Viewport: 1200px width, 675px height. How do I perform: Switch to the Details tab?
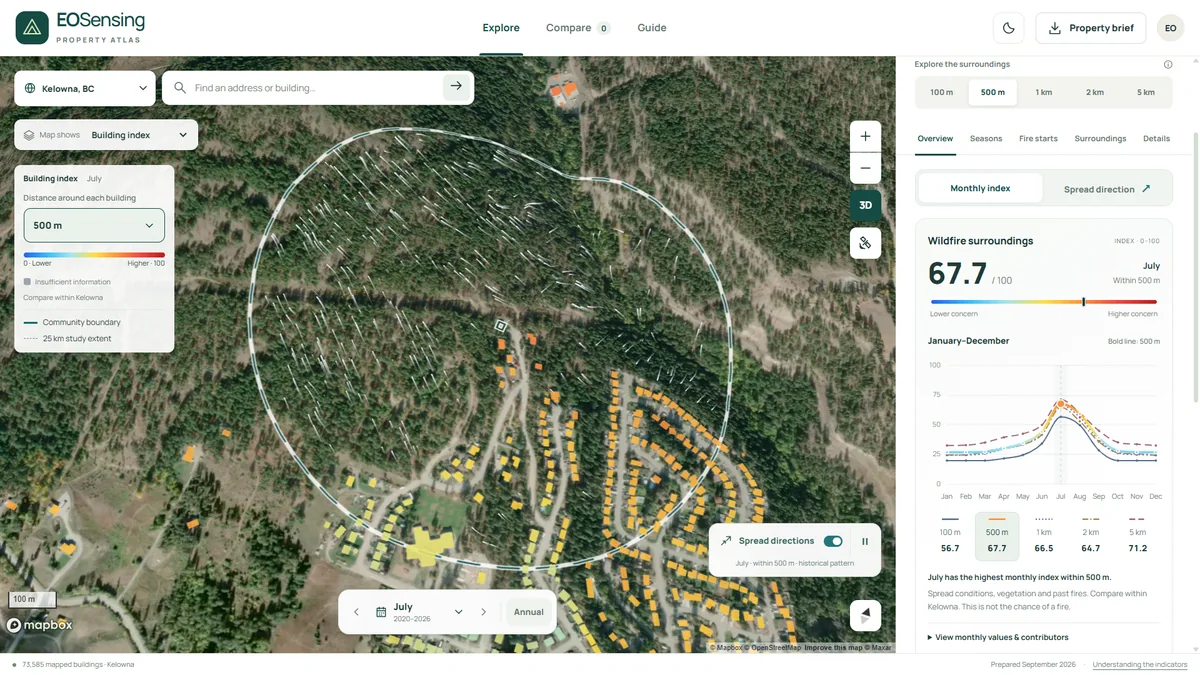coord(1156,139)
